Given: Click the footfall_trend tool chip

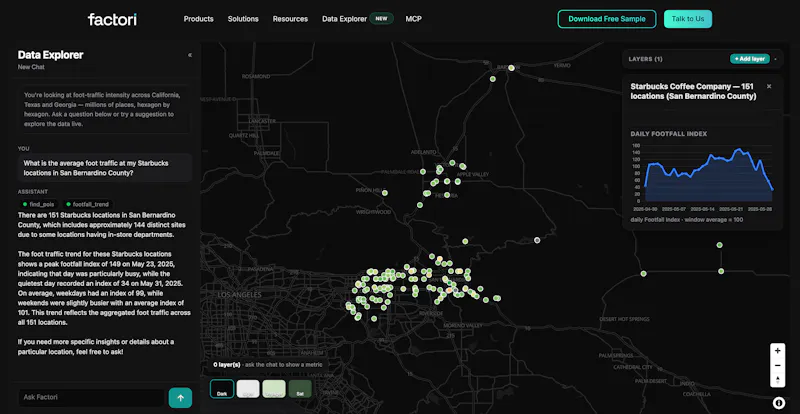Looking at the screenshot, I should pyautogui.click(x=87, y=204).
